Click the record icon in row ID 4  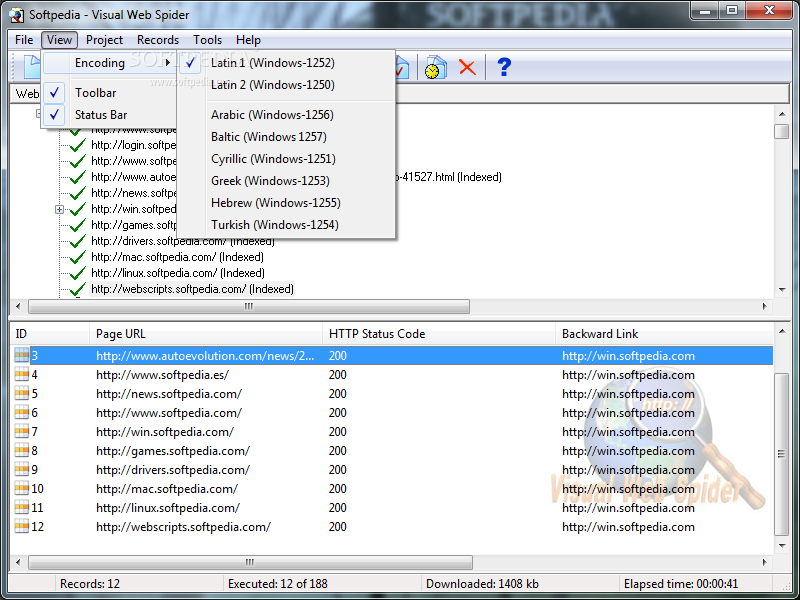coord(21,374)
